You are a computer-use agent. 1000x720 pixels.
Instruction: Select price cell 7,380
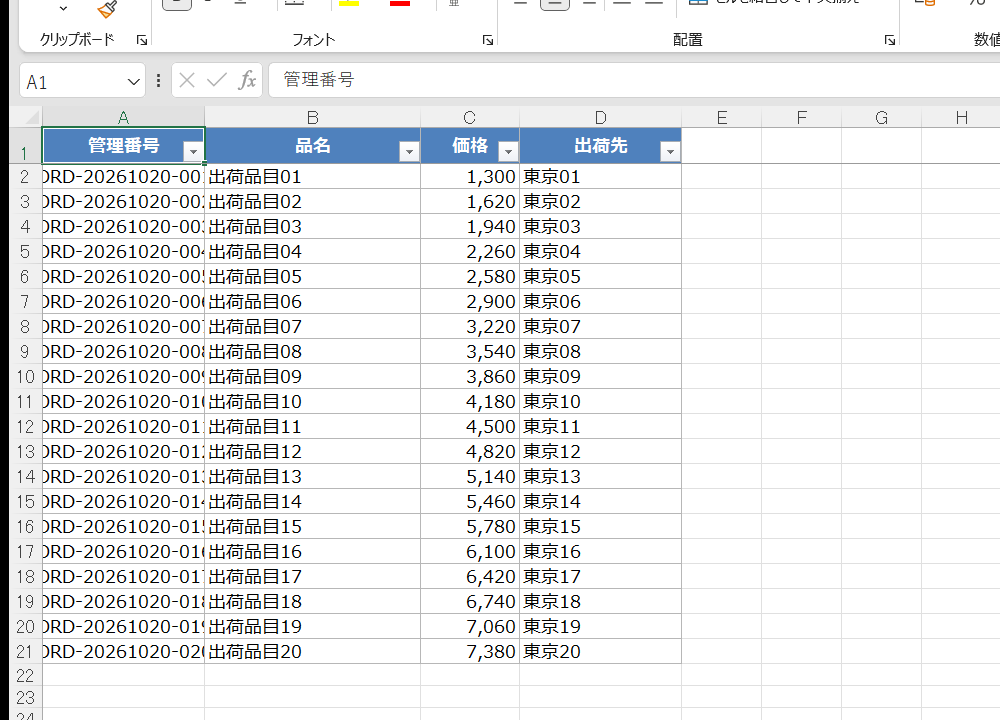coord(470,652)
